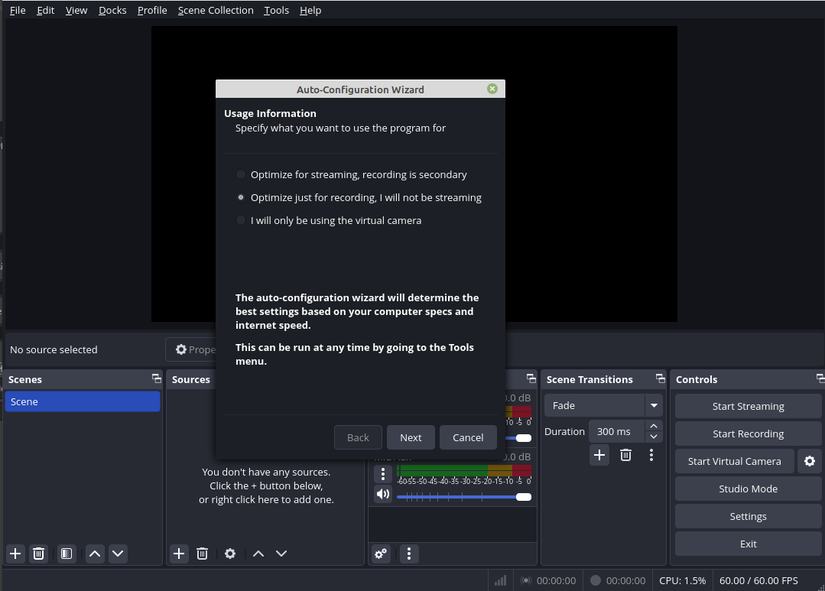Click Start Recording in Controls panel
The image size is (825, 591).
(x=747, y=433)
